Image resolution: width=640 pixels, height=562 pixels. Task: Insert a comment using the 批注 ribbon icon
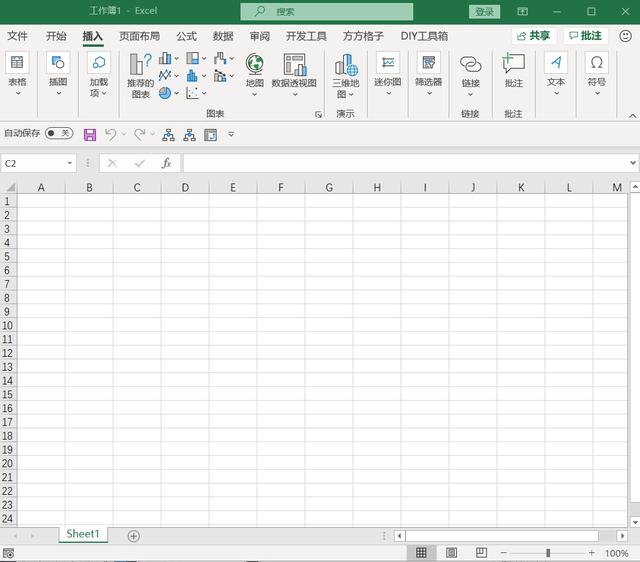click(x=513, y=70)
